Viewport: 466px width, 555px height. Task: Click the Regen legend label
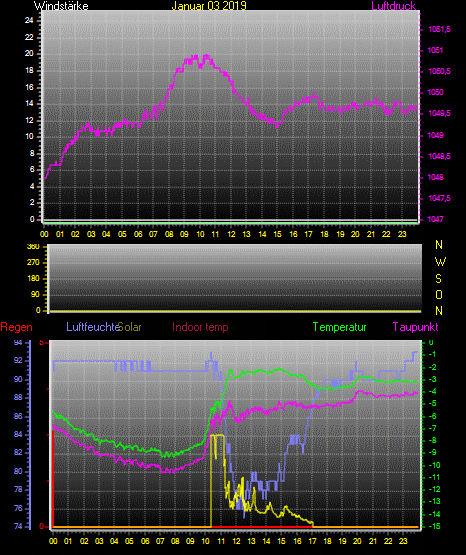pyautogui.click(x=16, y=327)
